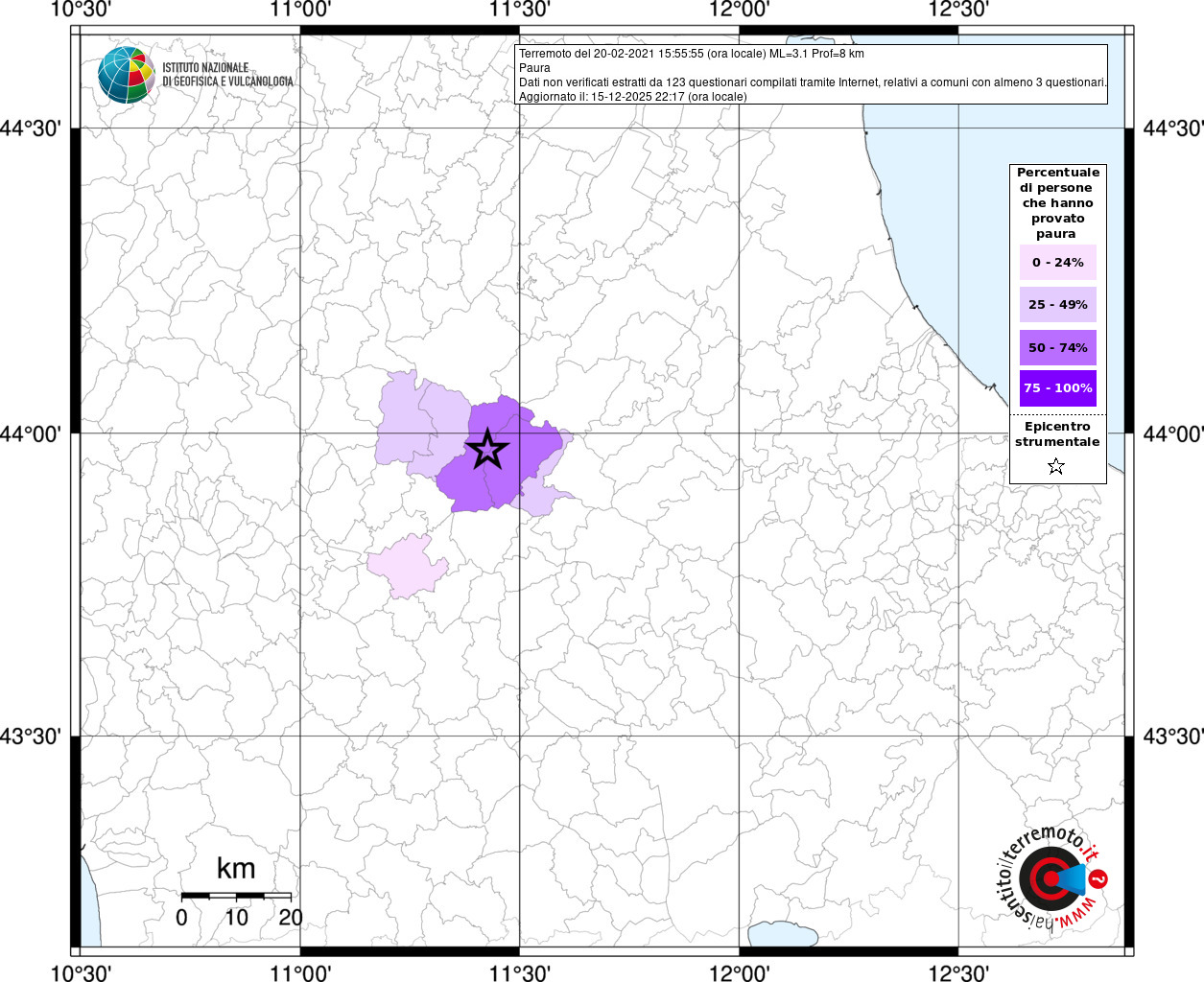The height and width of the screenshot is (982, 1204).
Task: Click the 'Paura' label in the info box
Action: click(x=534, y=68)
